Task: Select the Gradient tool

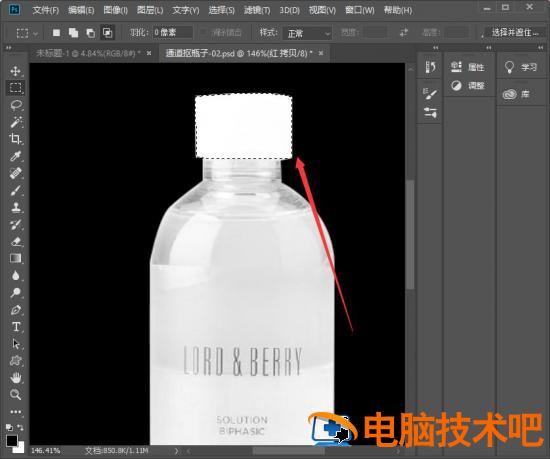Action: (15, 258)
